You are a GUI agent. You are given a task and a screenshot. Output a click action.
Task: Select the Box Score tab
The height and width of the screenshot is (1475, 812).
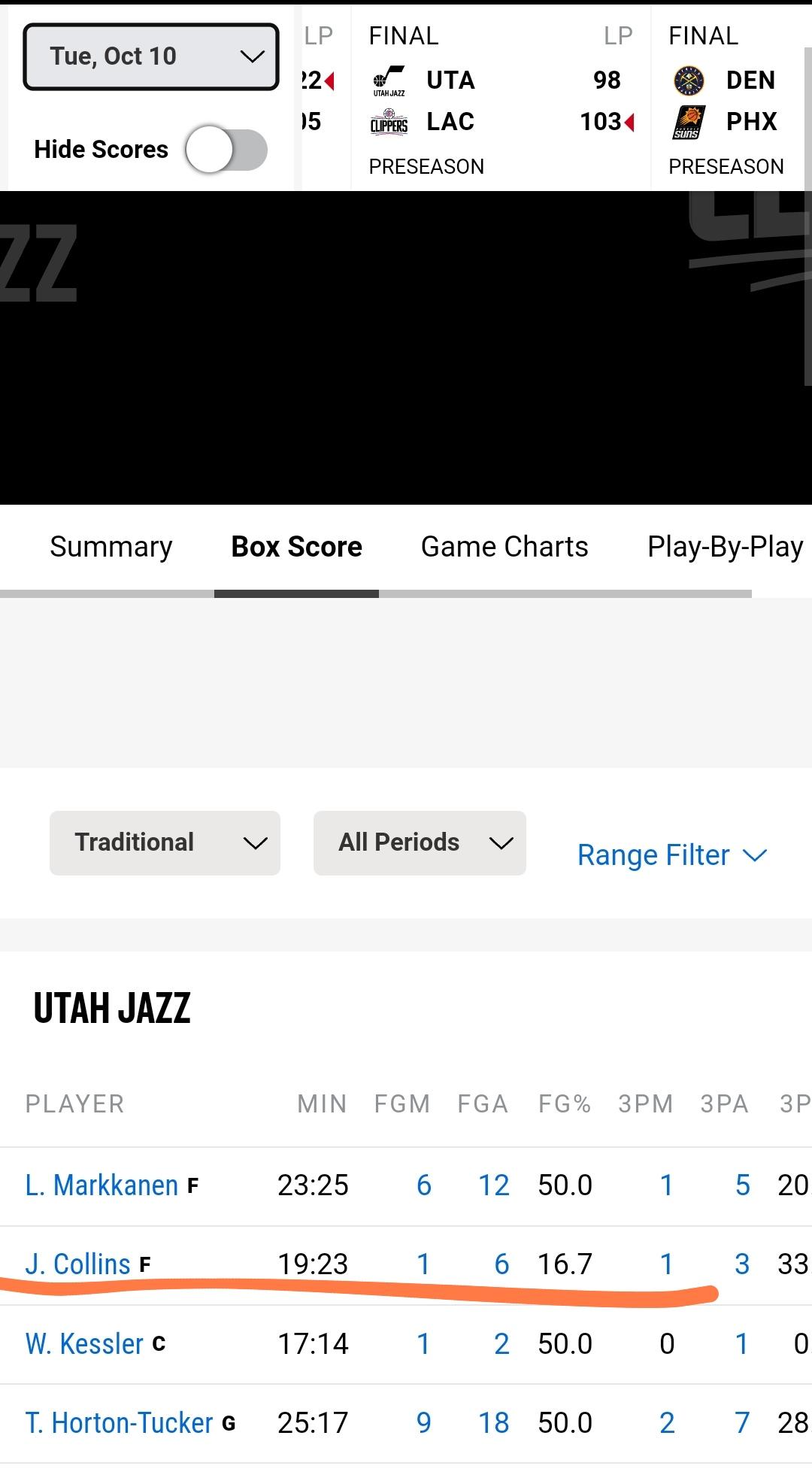(296, 547)
